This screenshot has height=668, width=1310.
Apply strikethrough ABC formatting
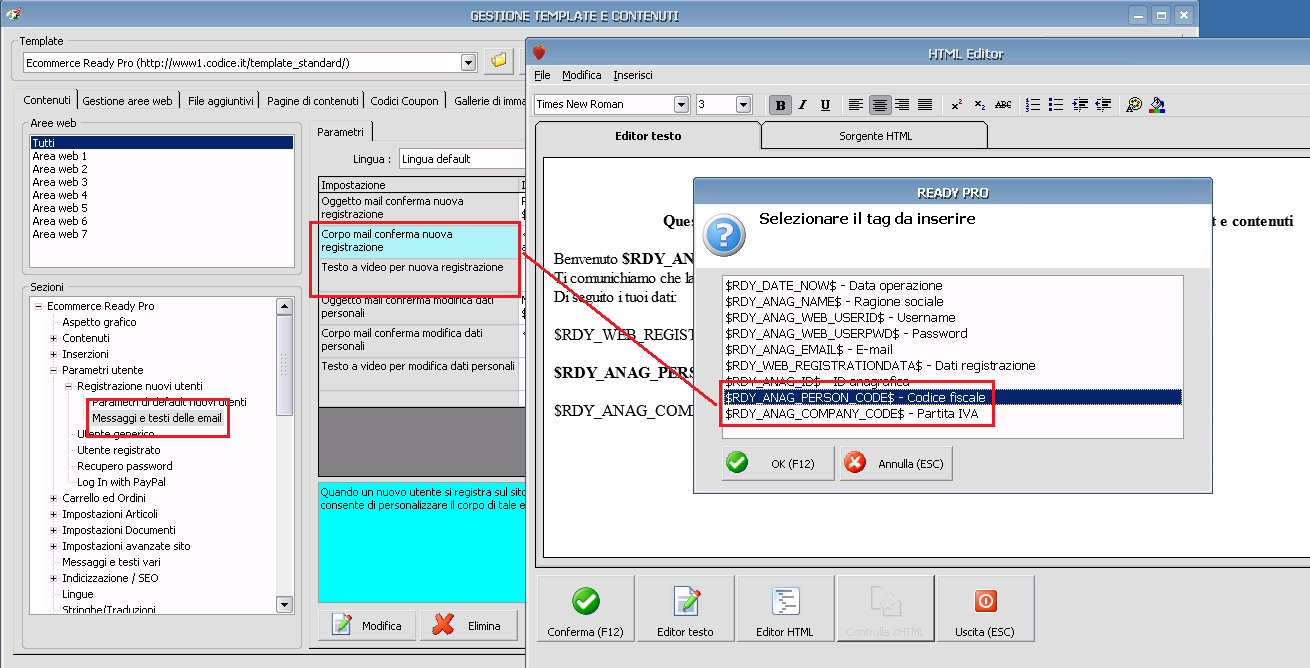pyautogui.click(x=1003, y=105)
